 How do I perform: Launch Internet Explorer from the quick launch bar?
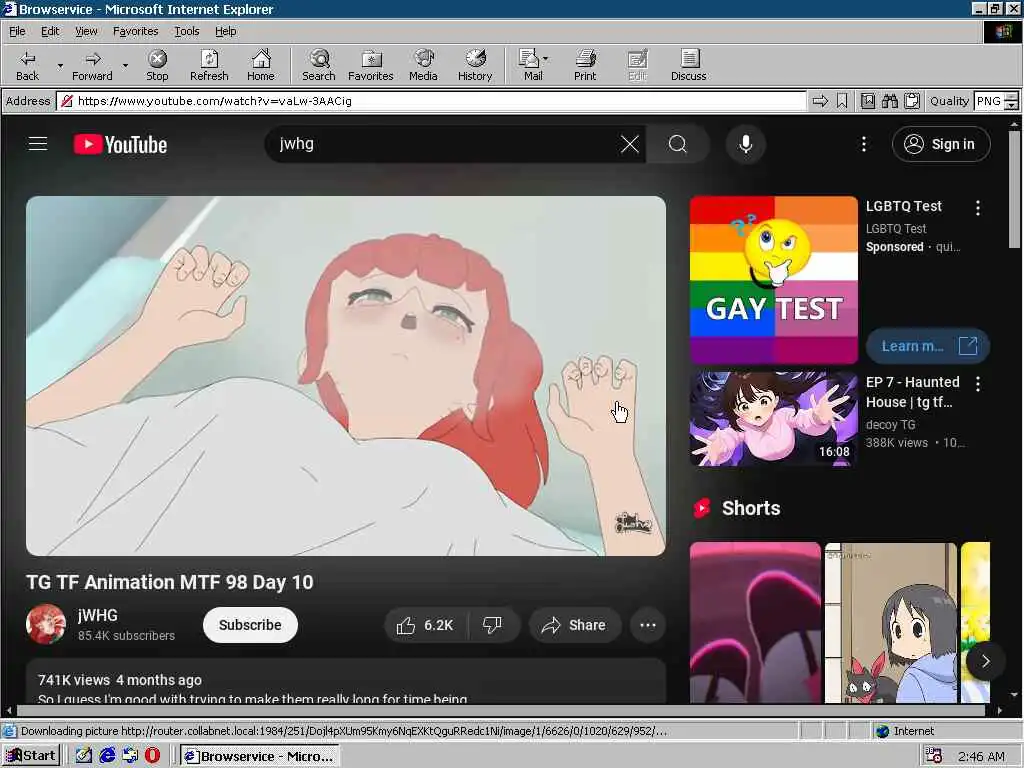tap(107, 756)
